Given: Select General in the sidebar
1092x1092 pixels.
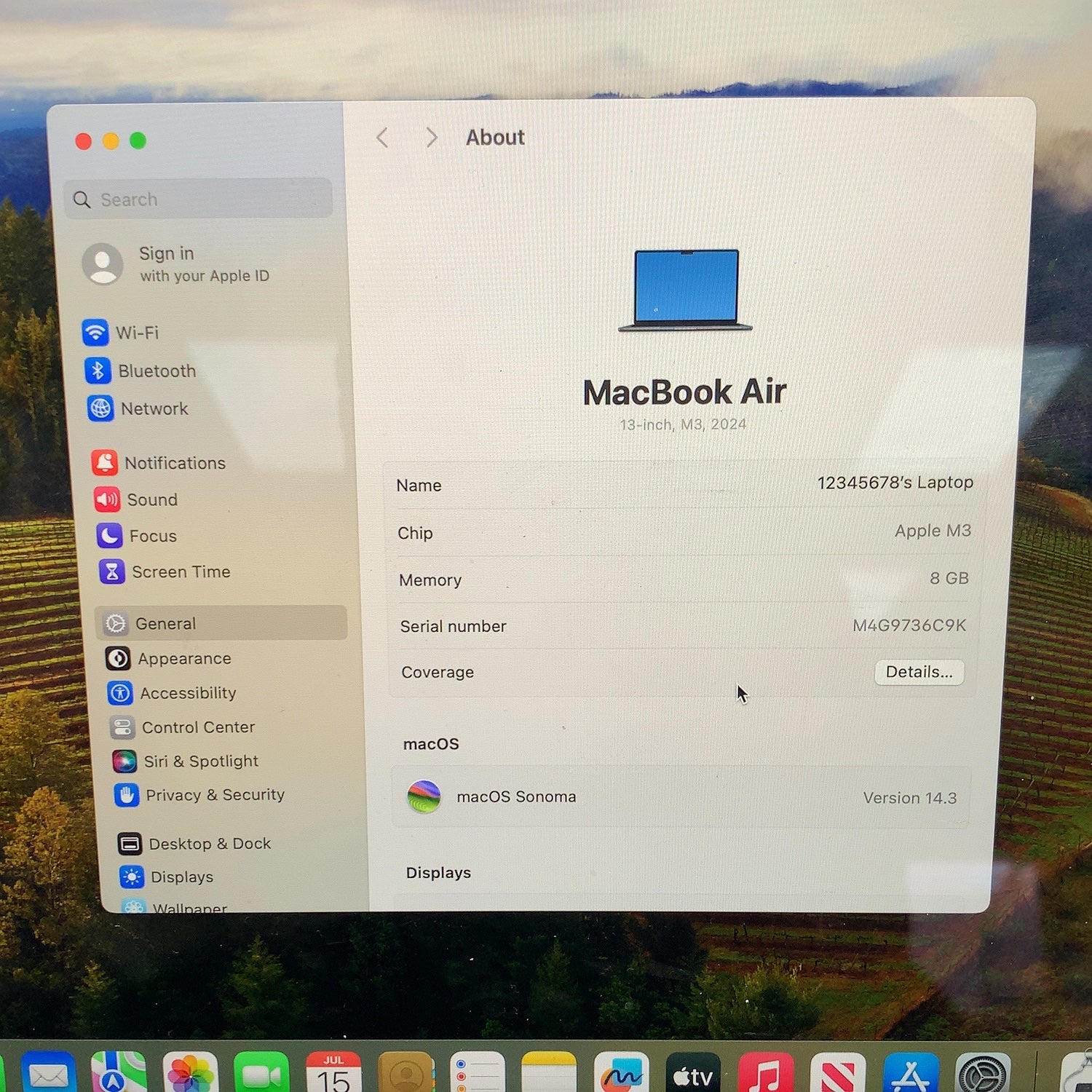Looking at the screenshot, I should point(221,623).
